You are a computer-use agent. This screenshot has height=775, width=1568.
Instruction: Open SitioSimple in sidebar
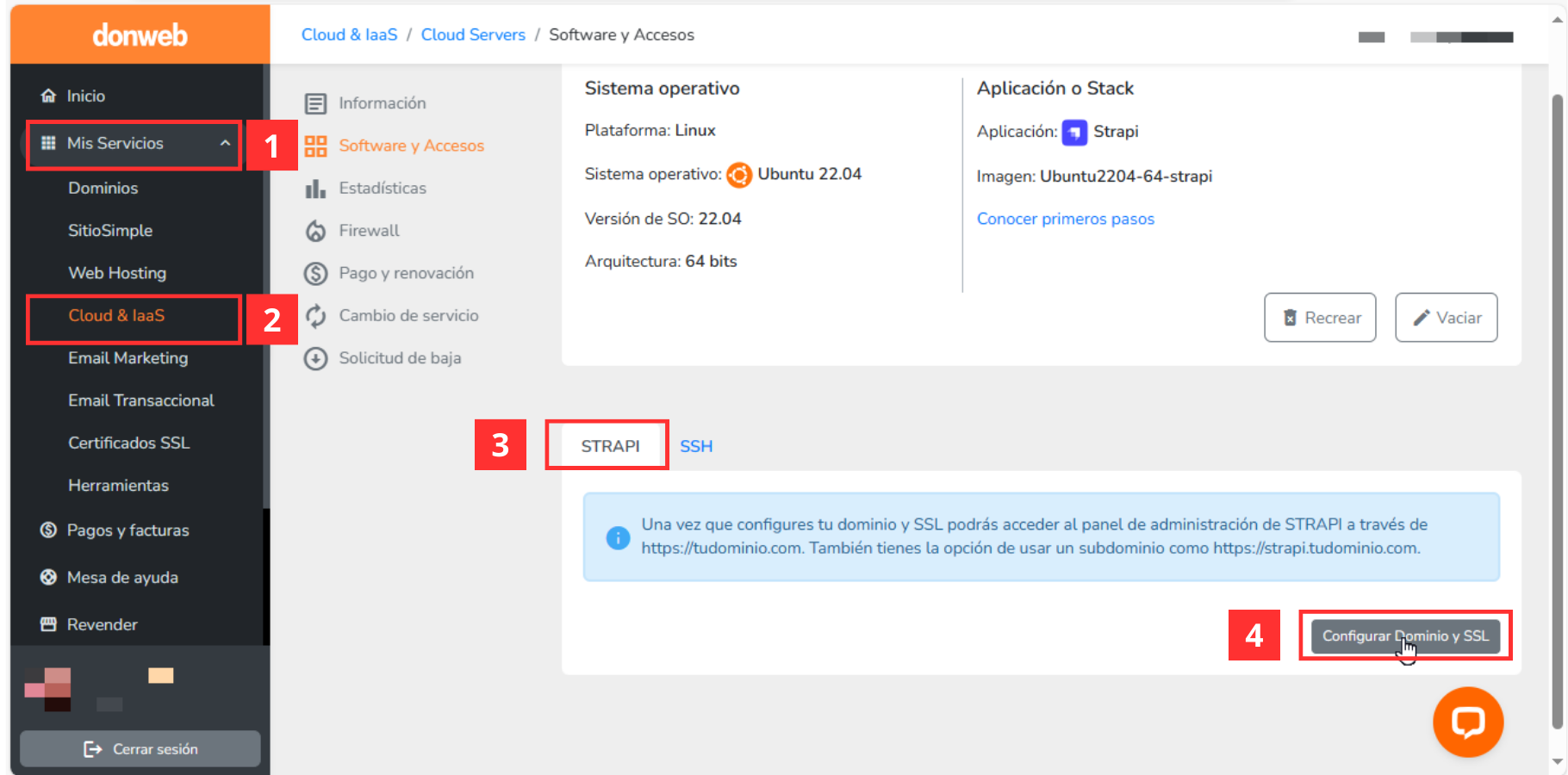pyautogui.click(x=110, y=230)
